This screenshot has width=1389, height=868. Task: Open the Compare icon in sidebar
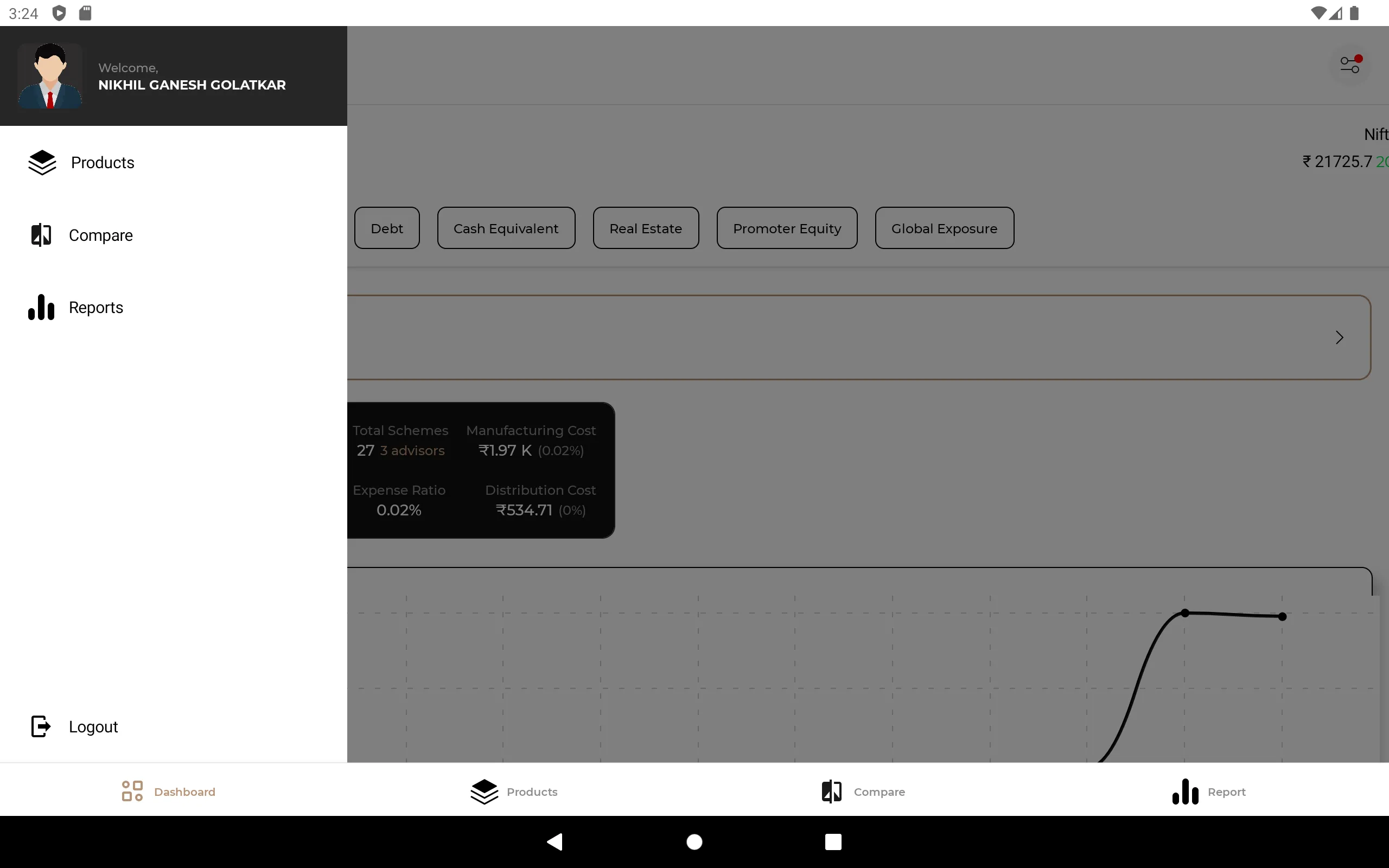(40, 234)
